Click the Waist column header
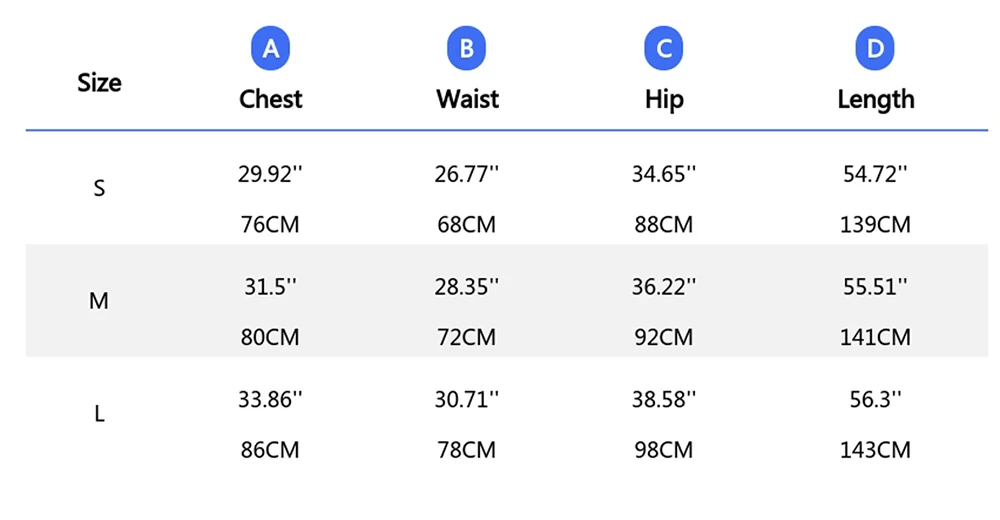Screen dimensions: 1000x520 tap(467, 99)
